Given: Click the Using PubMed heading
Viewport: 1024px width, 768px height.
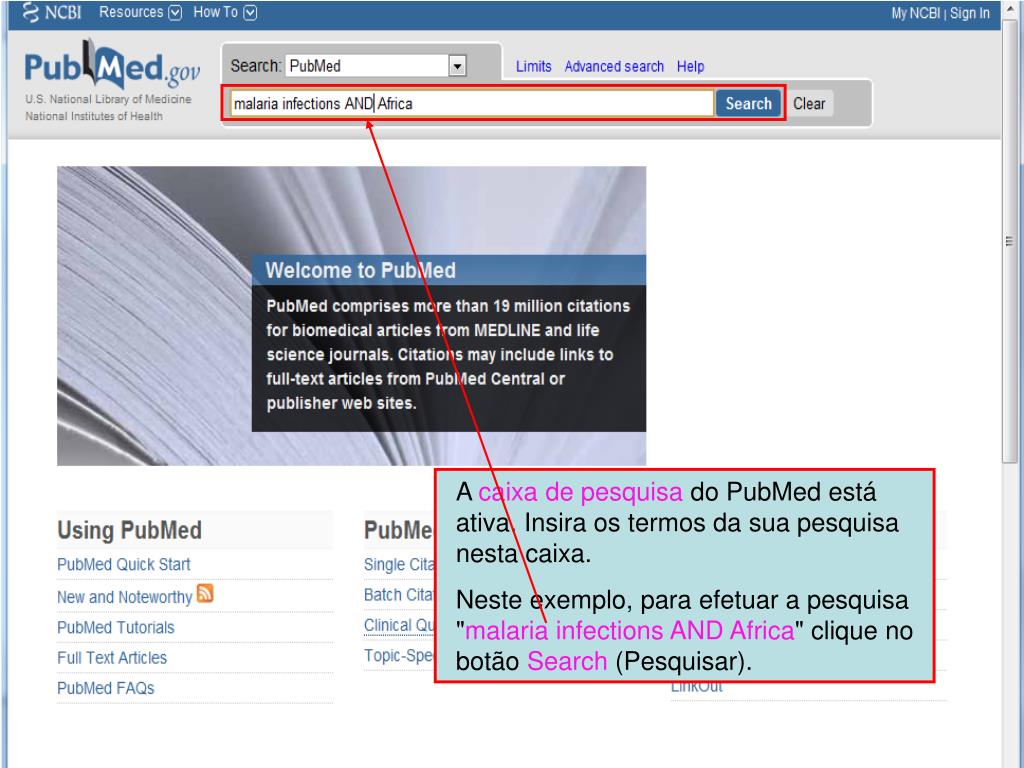Looking at the screenshot, I should 129,530.
